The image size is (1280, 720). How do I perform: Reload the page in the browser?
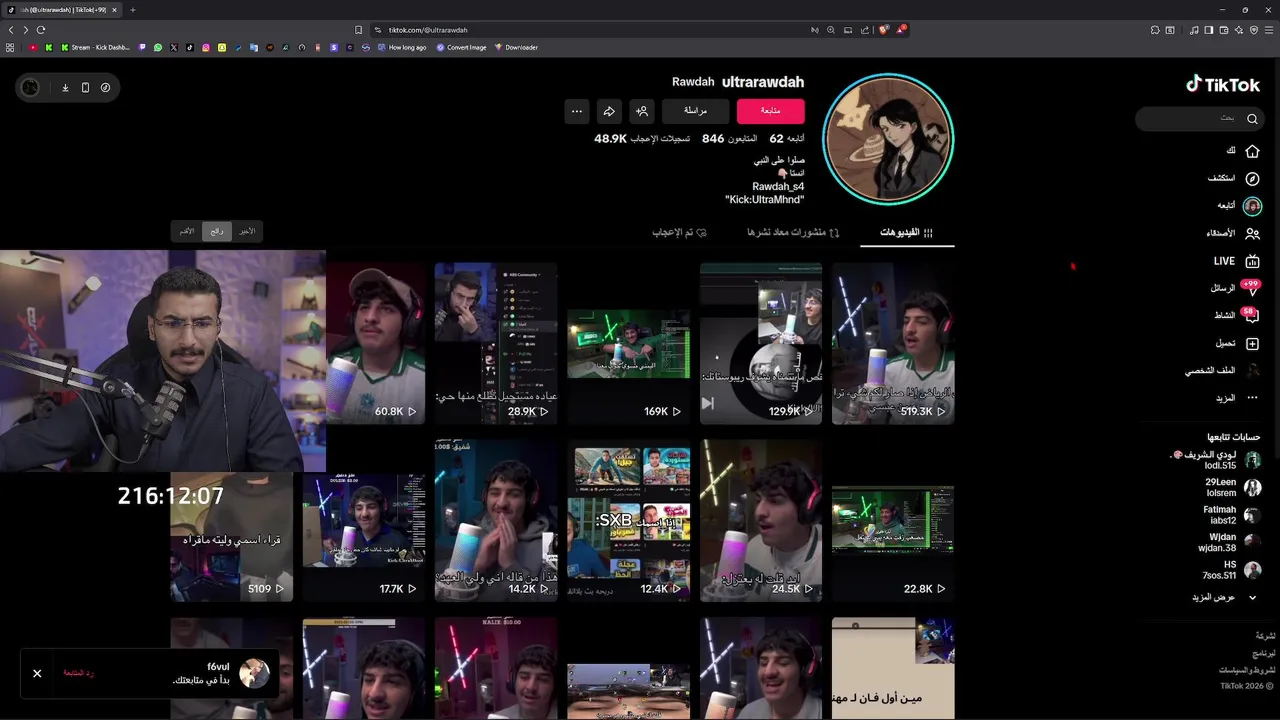[x=41, y=30]
